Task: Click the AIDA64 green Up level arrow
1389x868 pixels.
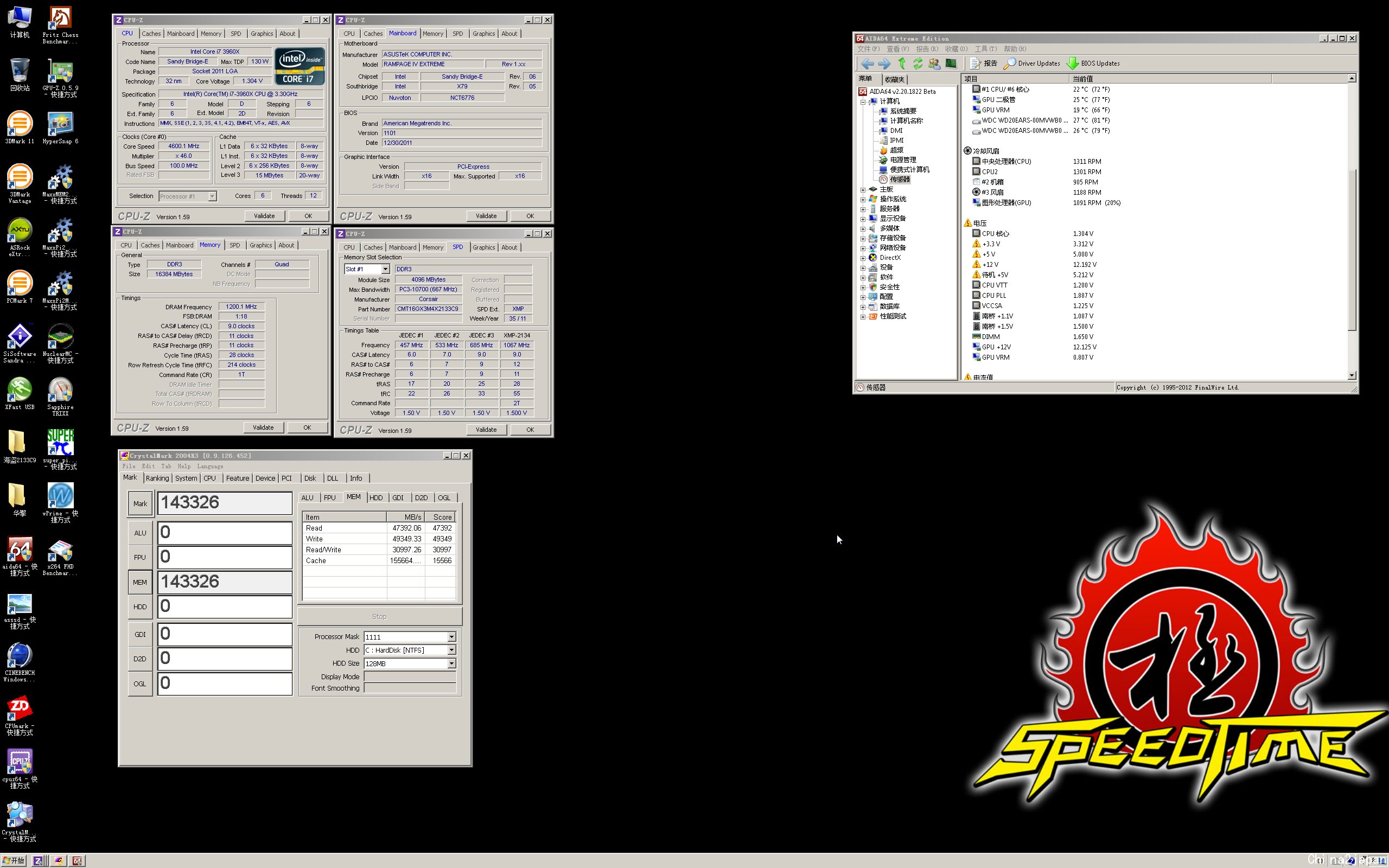Action: (x=902, y=63)
